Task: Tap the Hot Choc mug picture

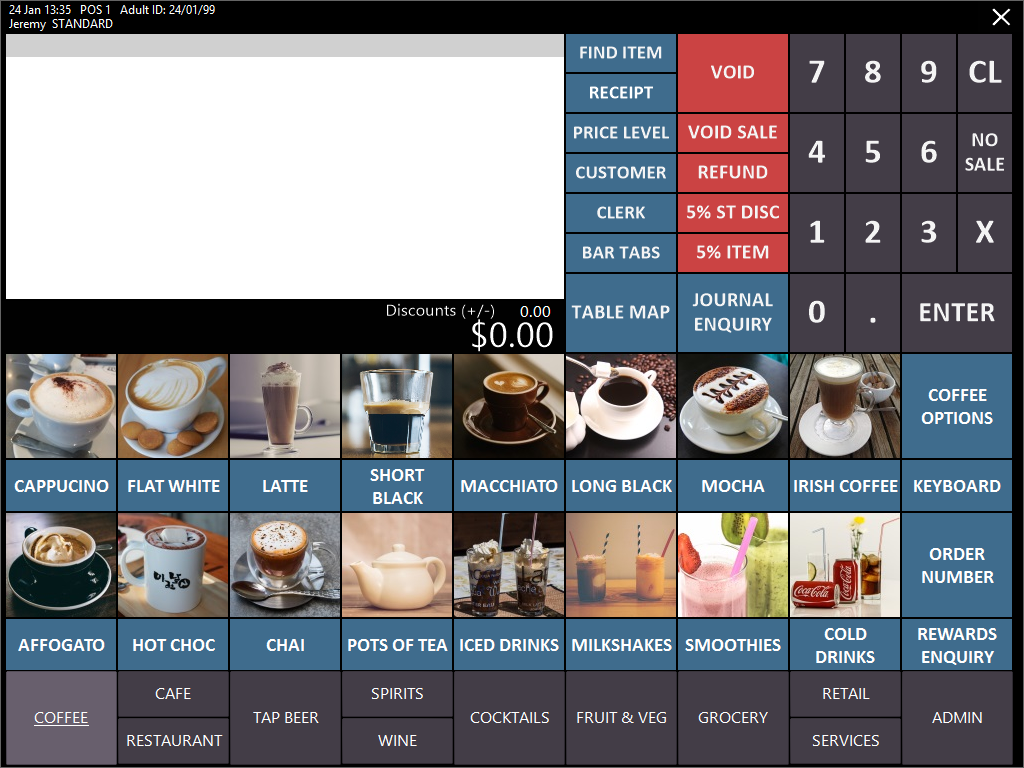Action: (173, 565)
